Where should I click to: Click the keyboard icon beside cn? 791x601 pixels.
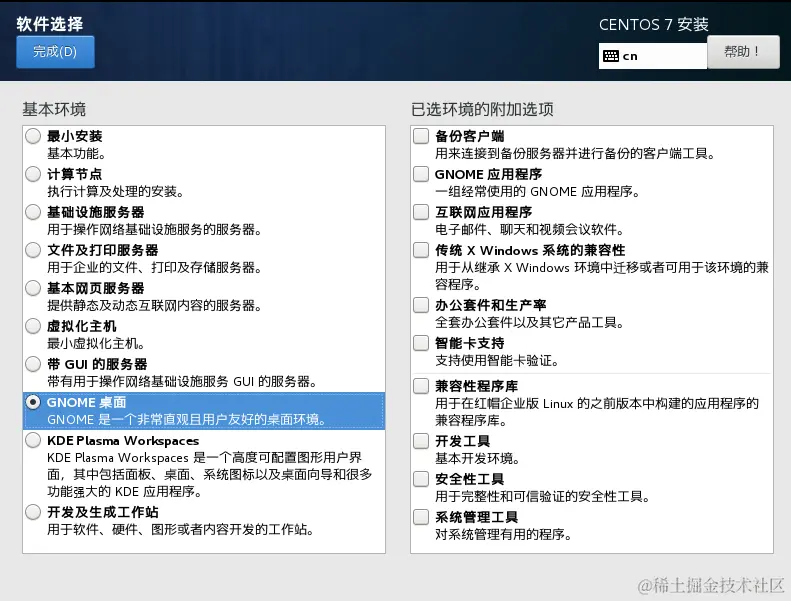point(610,56)
